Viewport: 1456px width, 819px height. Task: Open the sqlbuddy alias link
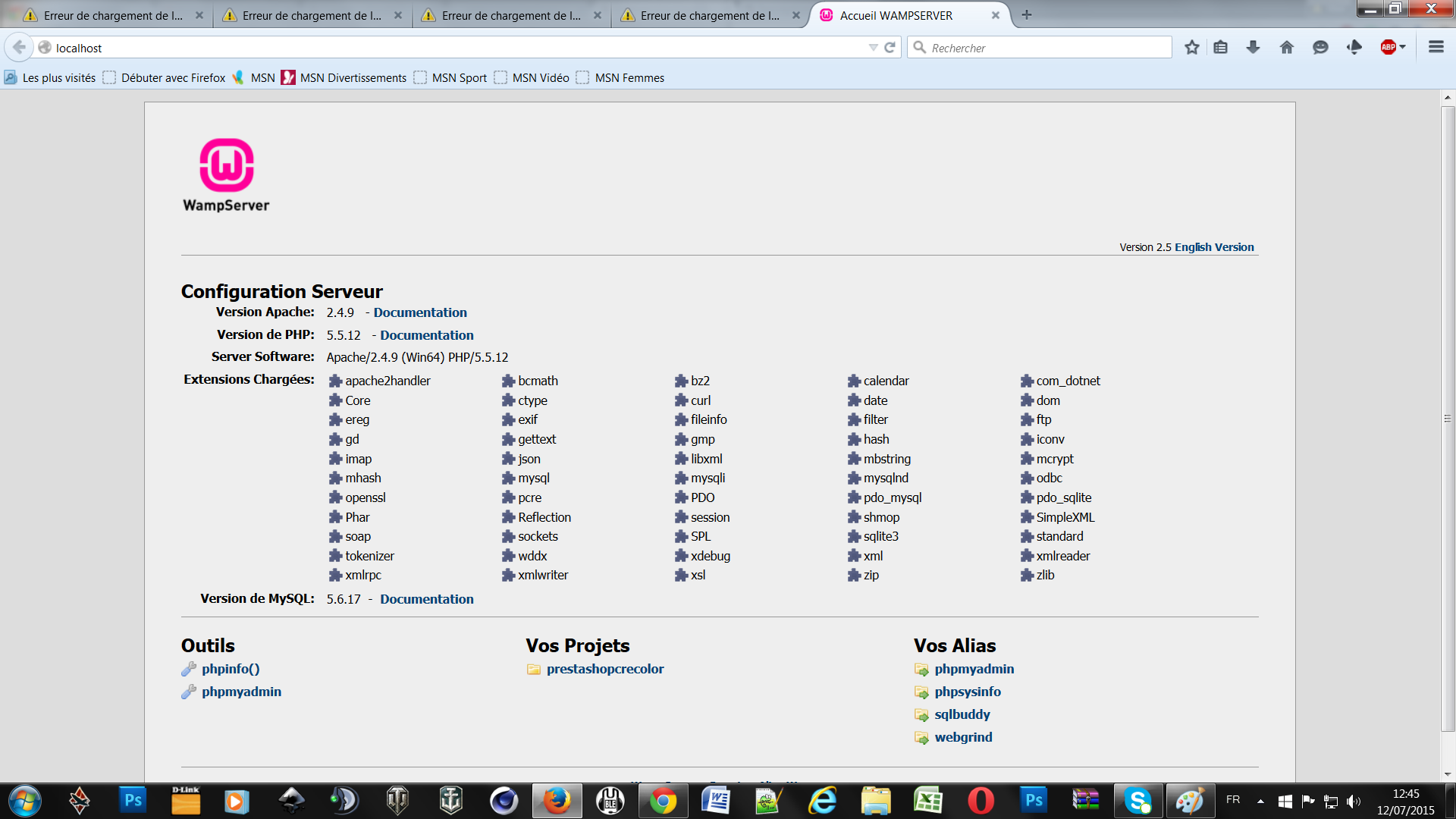click(962, 714)
